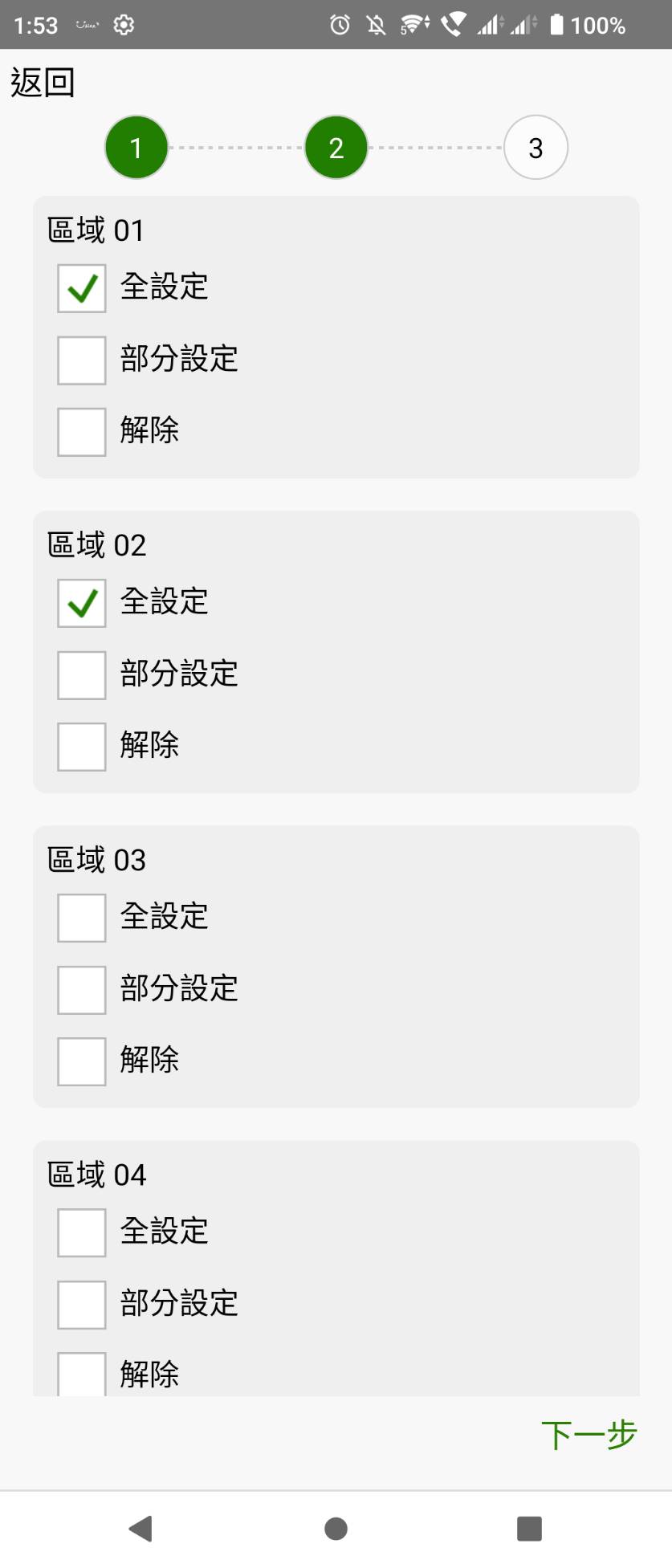Tap 下一步 to continue
The width and height of the screenshot is (672, 1568).
pyautogui.click(x=589, y=1436)
